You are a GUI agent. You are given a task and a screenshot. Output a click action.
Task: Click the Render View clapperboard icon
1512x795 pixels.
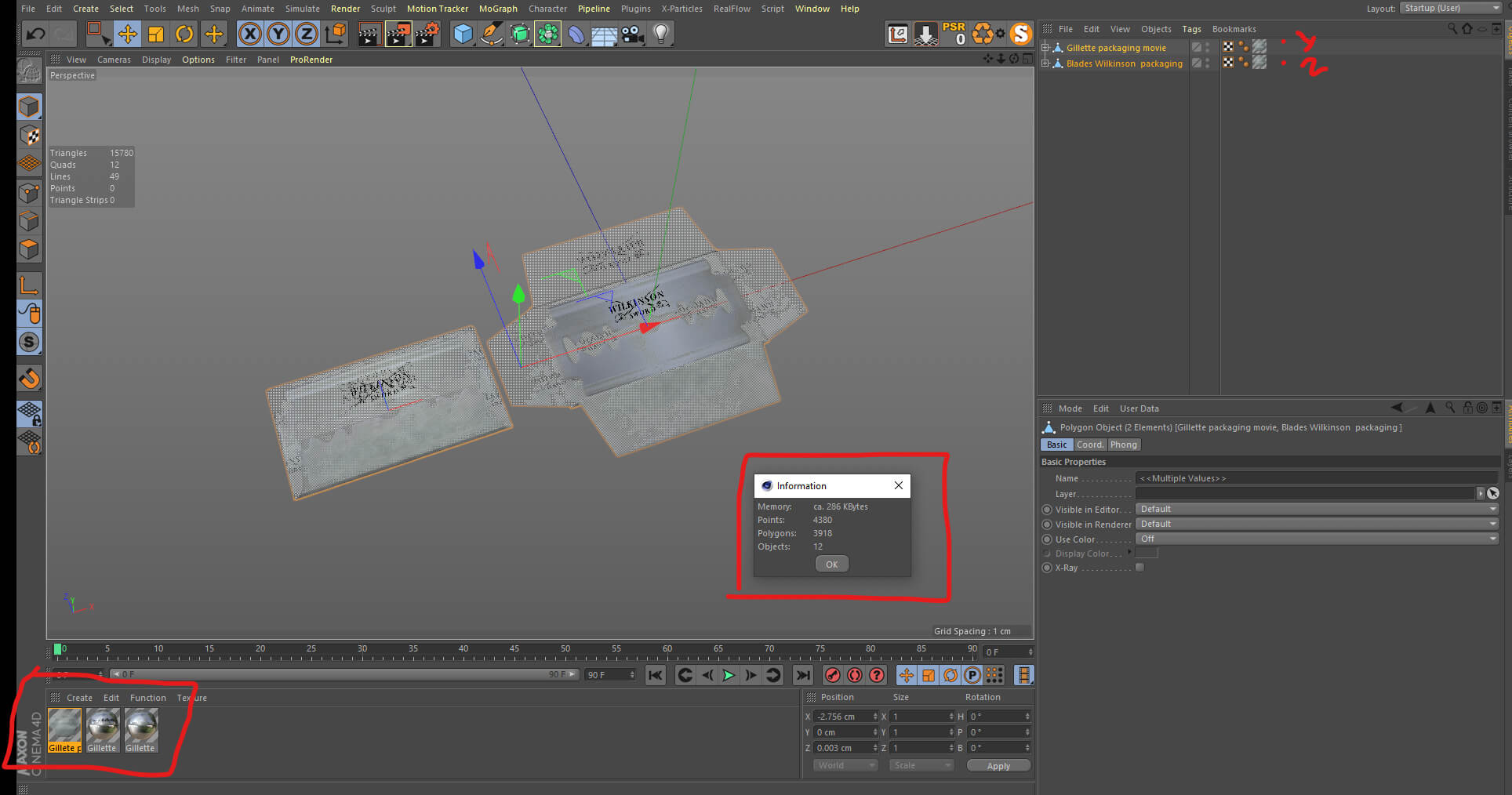tap(369, 34)
